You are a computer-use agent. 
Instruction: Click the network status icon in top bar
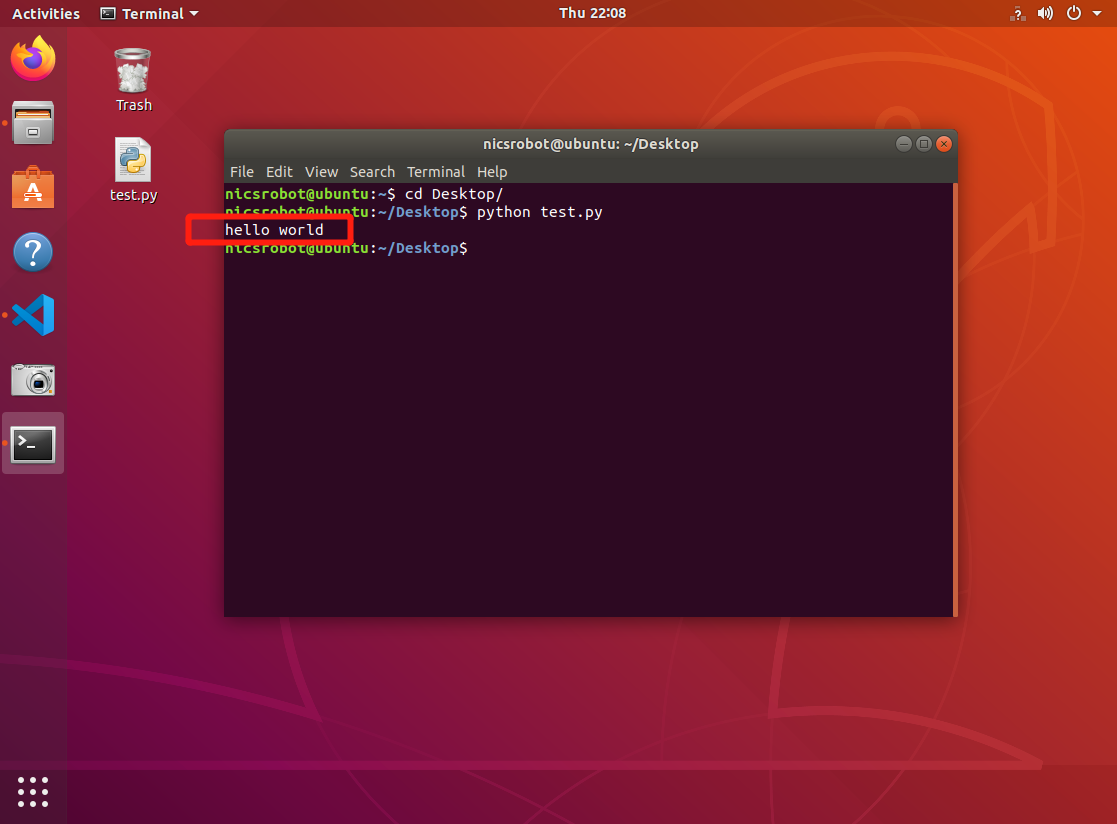click(x=1017, y=14)
